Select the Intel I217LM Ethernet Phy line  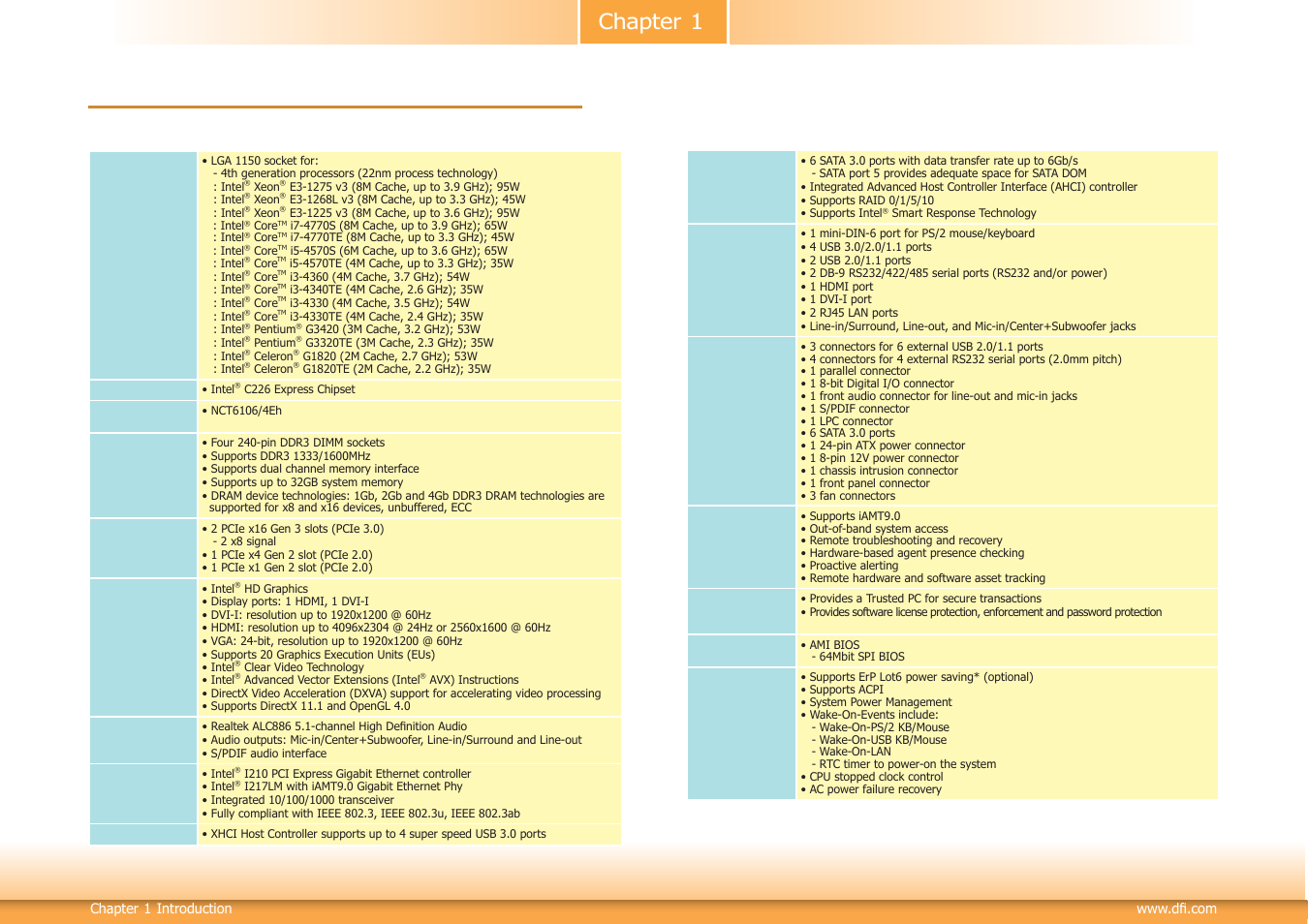[332, 786]
